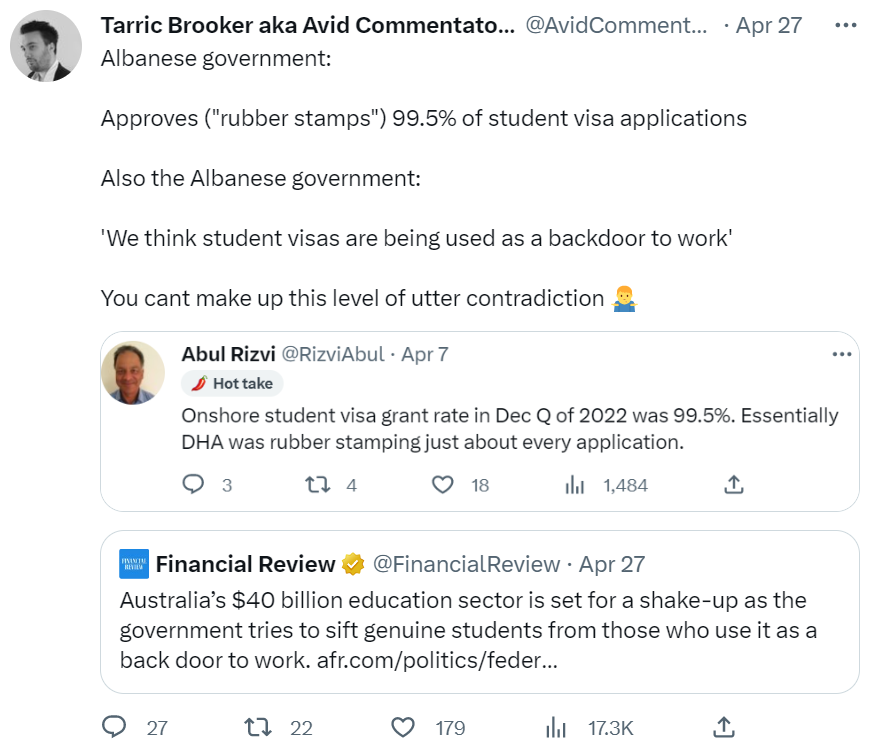This screenshot has height=746, width=869.
Task: Click Abul Rizvi's profile photo
Action: click(133, 373)
